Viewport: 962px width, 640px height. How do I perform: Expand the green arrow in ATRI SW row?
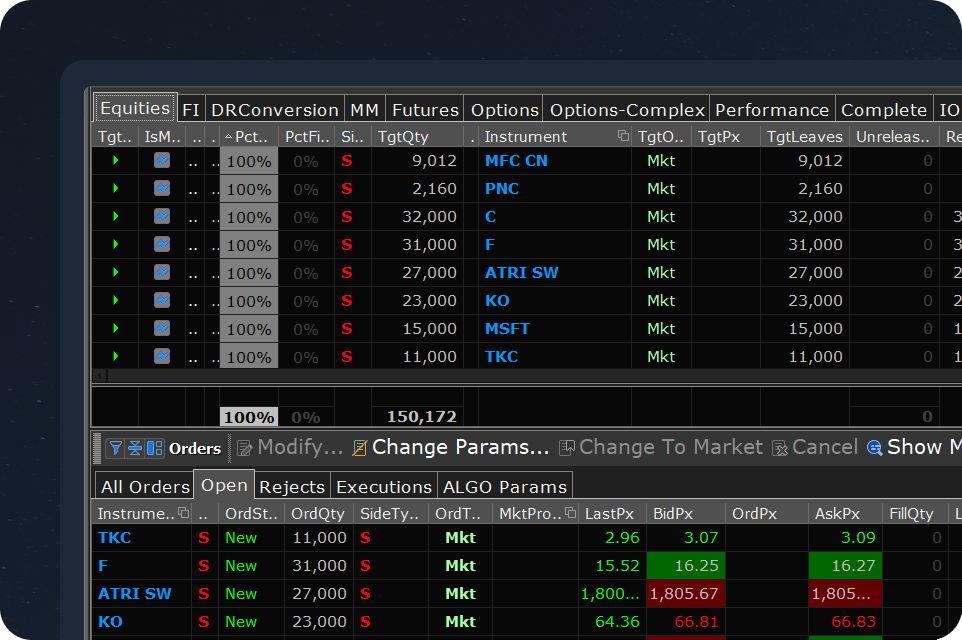[x=116, y=272]
